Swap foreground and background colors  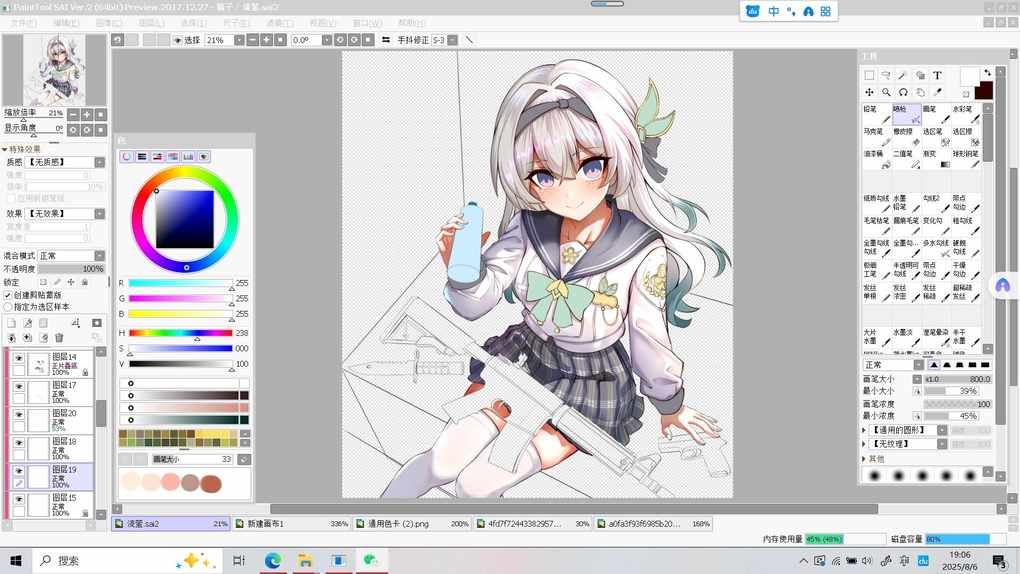(987, 72)
